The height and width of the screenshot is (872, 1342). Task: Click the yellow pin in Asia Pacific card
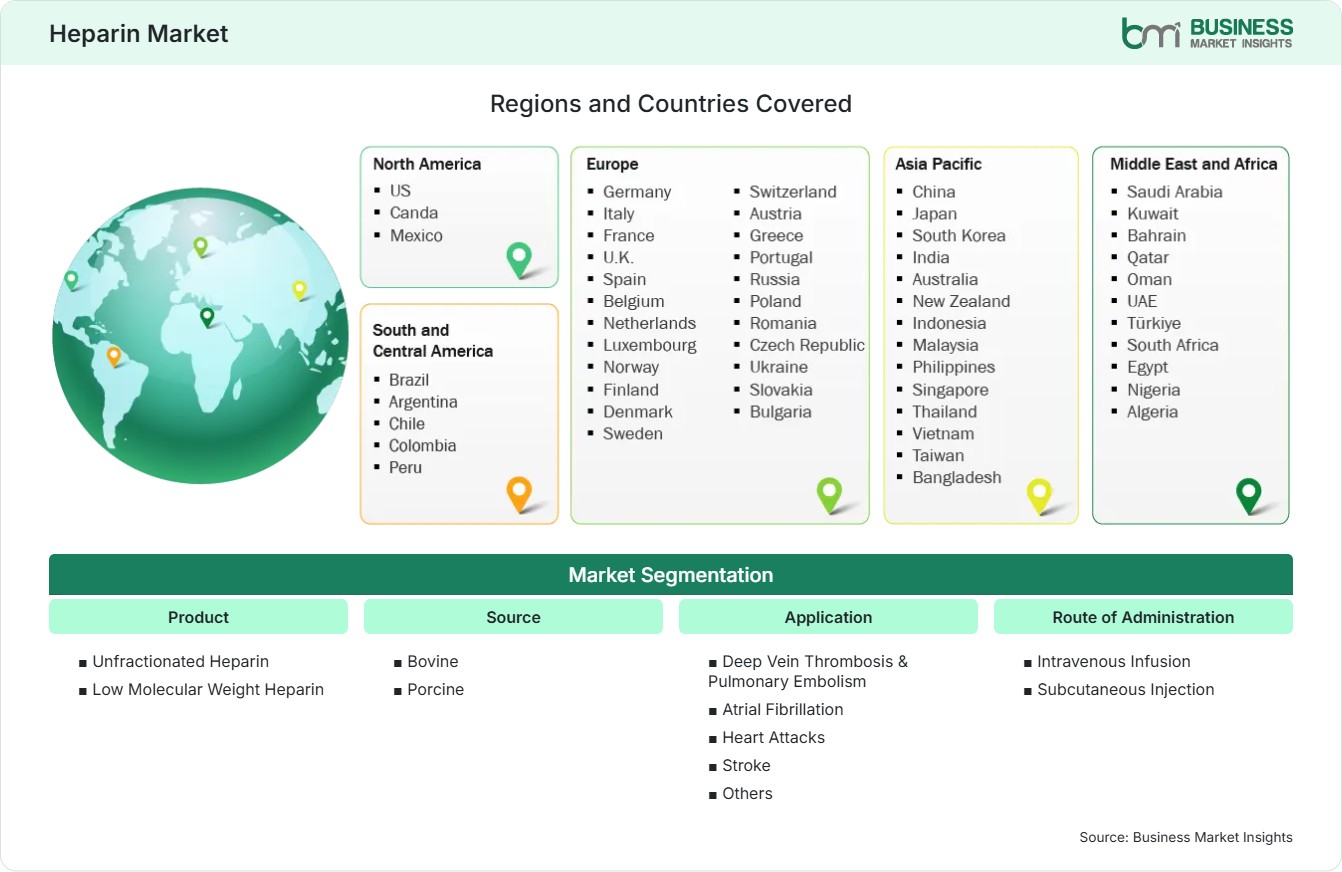coord(1040,495)
